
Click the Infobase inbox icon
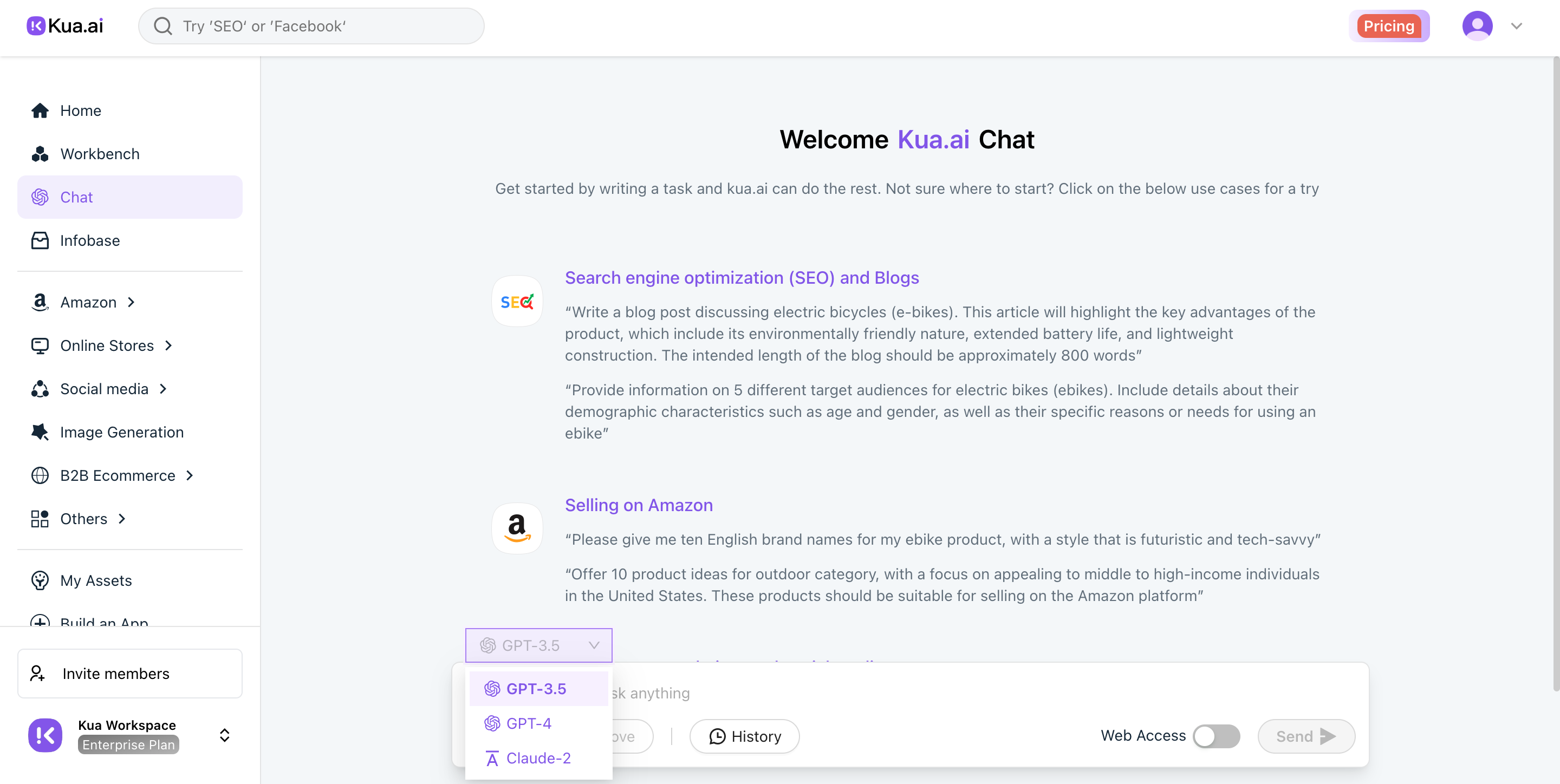pos(40,240)
